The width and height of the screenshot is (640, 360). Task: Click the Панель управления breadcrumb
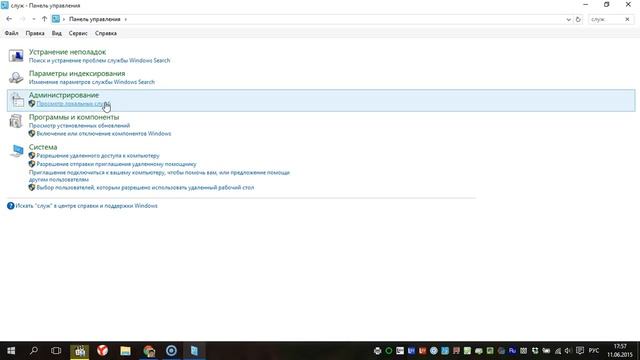coord(94,19)
